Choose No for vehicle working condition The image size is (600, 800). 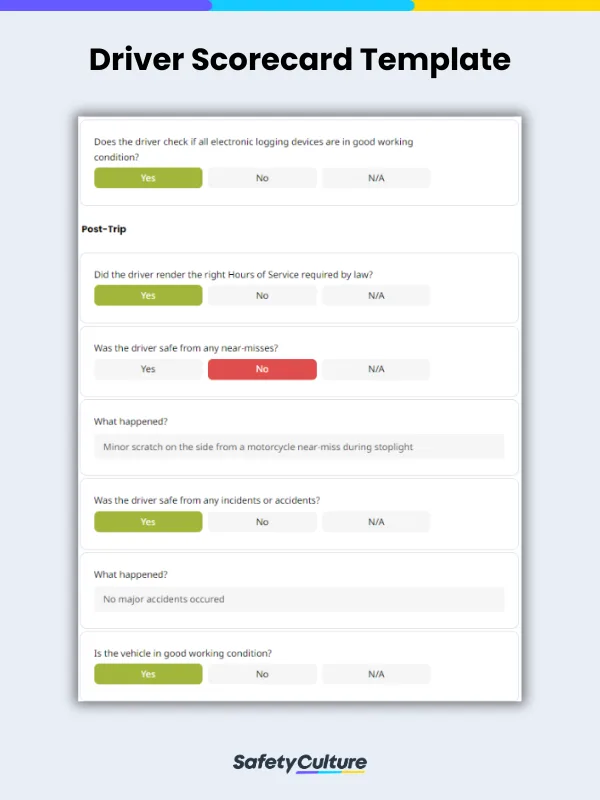pyautogui.click(x=262, y=674)
